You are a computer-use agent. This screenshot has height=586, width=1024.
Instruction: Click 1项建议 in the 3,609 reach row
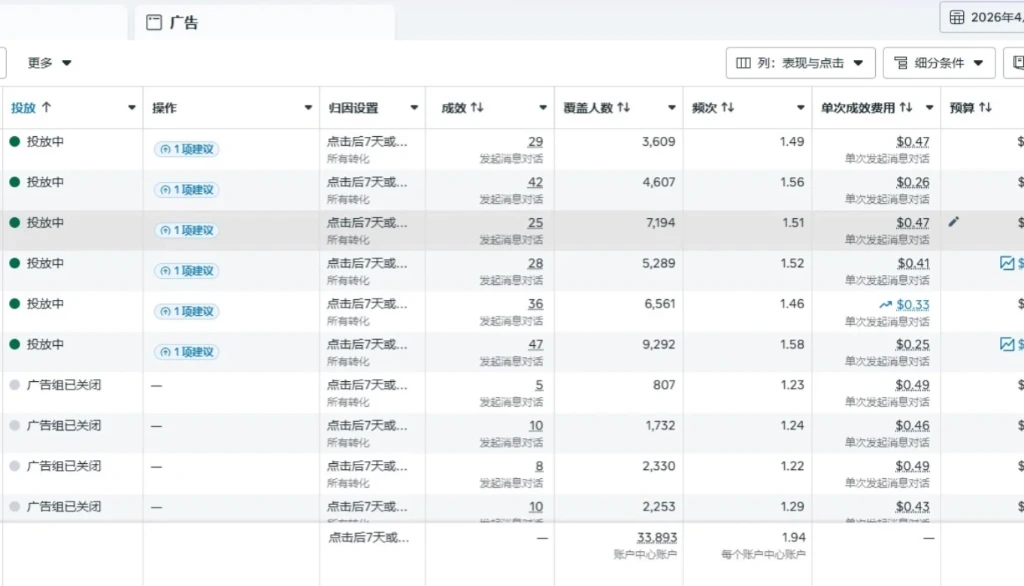point(187,149)
